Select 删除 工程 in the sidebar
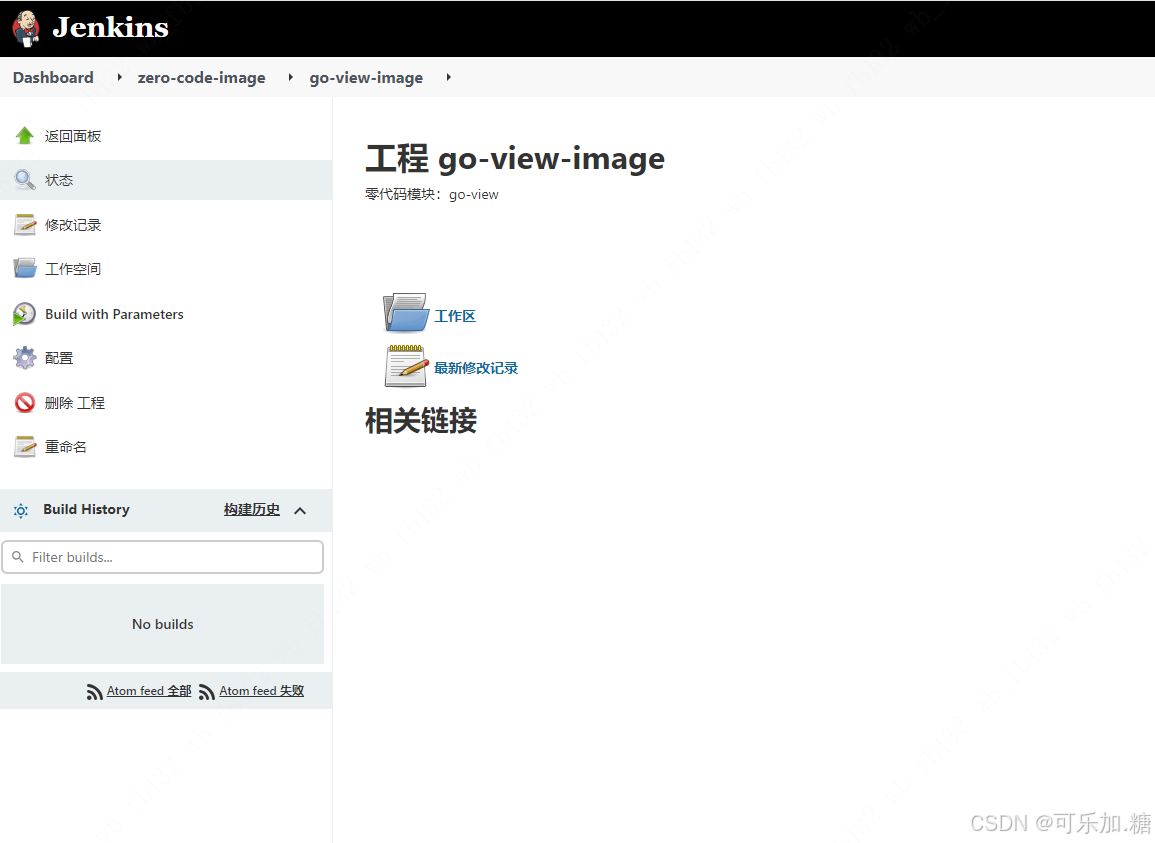1155x843 pixels. pos(74,403)
